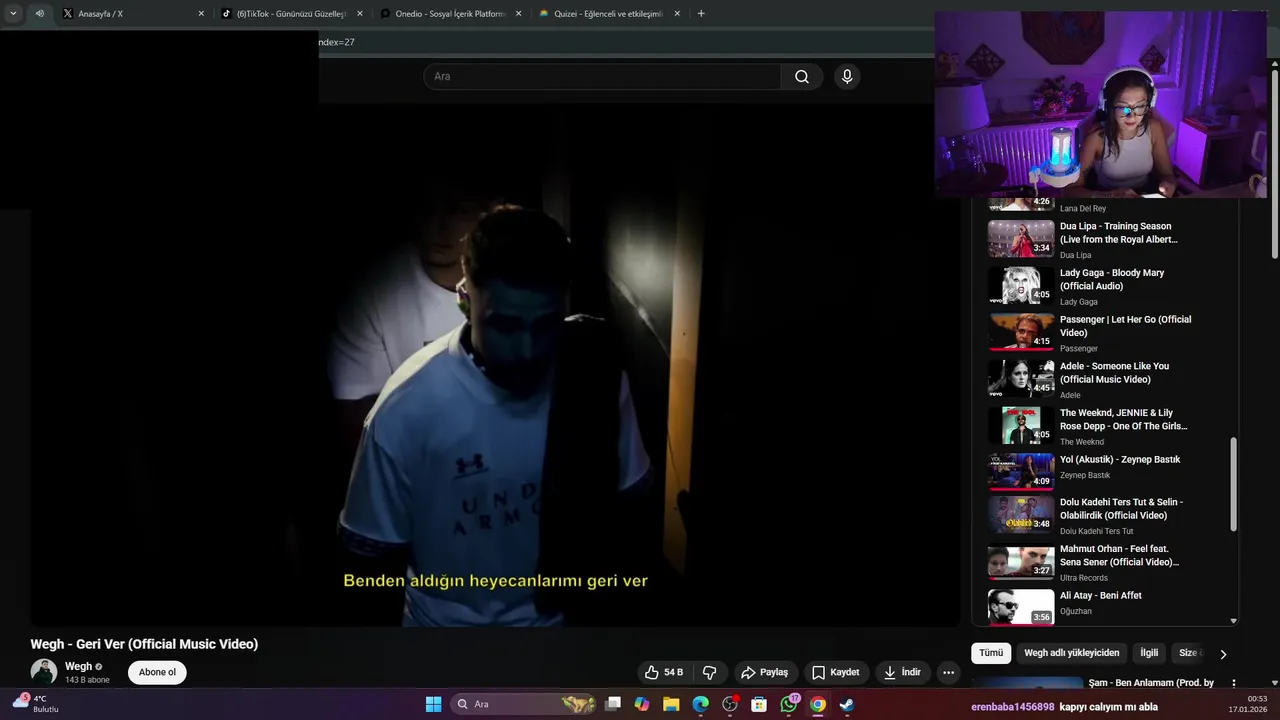Select the Wegh adlı yükleyiciden chip
Screen dimensions: 1280x720
click(x=1072, y=653)
